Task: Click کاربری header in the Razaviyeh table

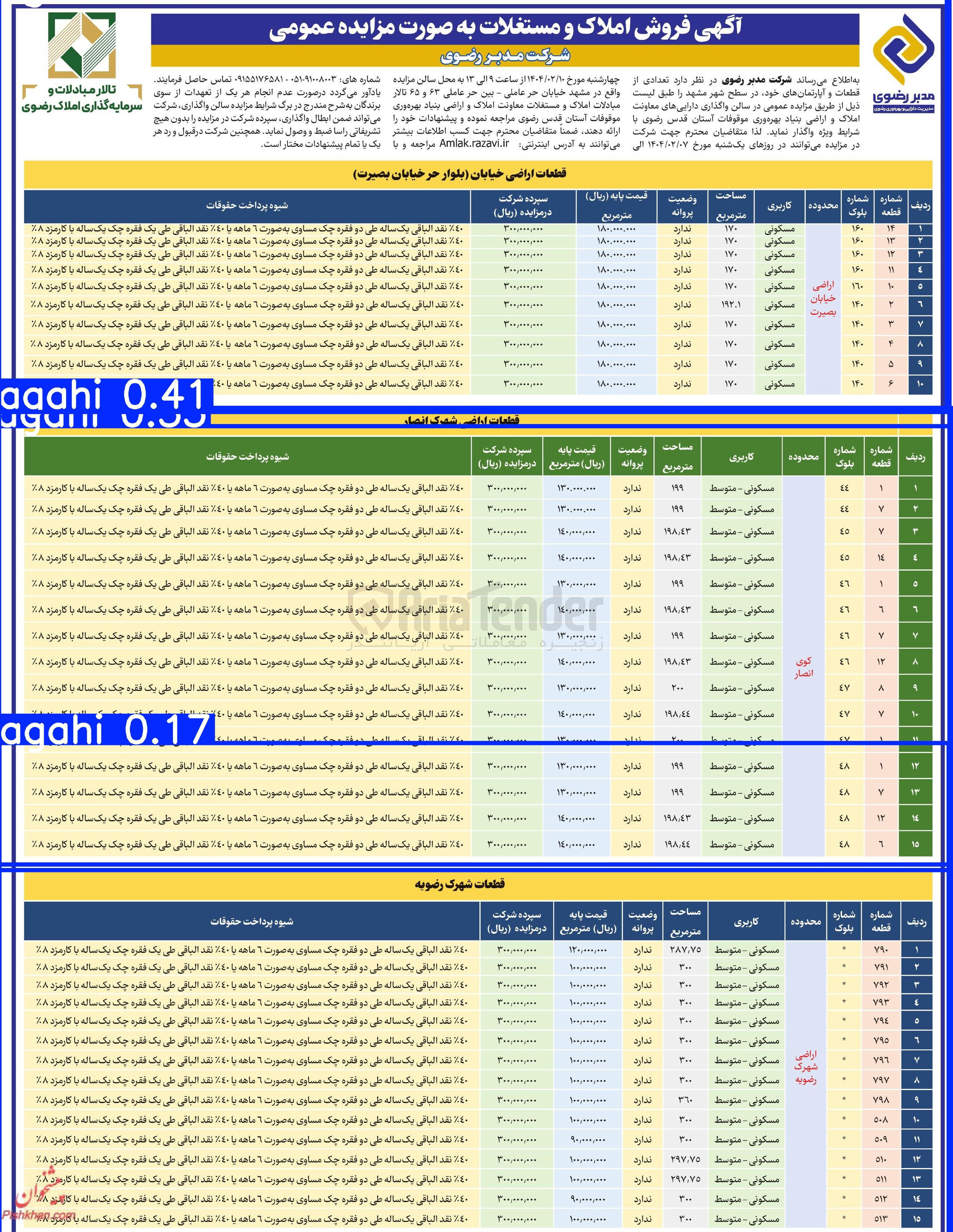Action: (746, 922)
